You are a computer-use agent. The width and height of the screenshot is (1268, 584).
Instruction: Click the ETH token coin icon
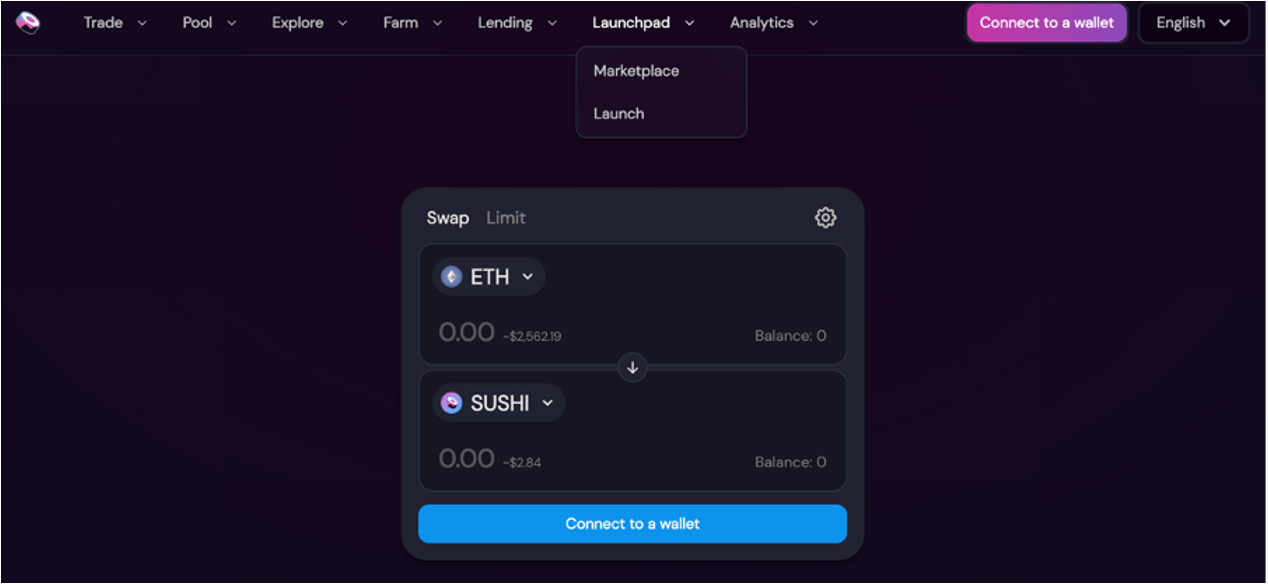click(x=452, y=277)
